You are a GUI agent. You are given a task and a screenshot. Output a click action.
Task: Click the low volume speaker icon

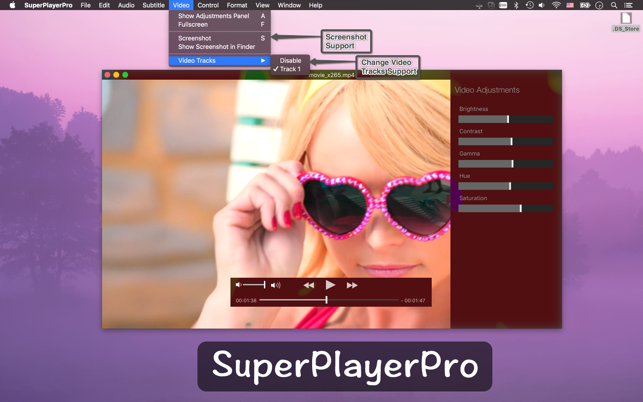(238, 285)
